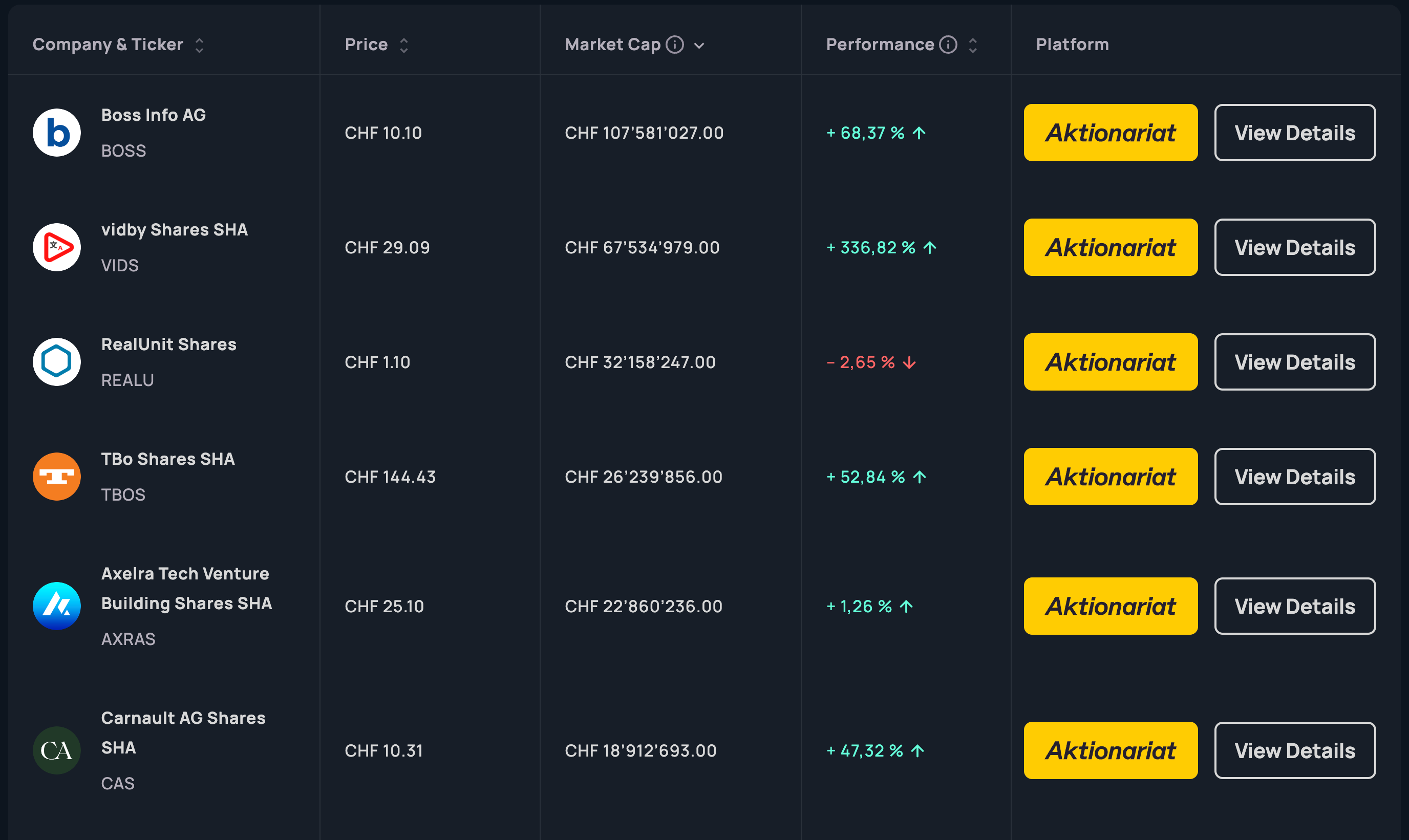Sort by Company & Ticker arrows
This screenshot has width=1409, height=840.
pos(199,45)
